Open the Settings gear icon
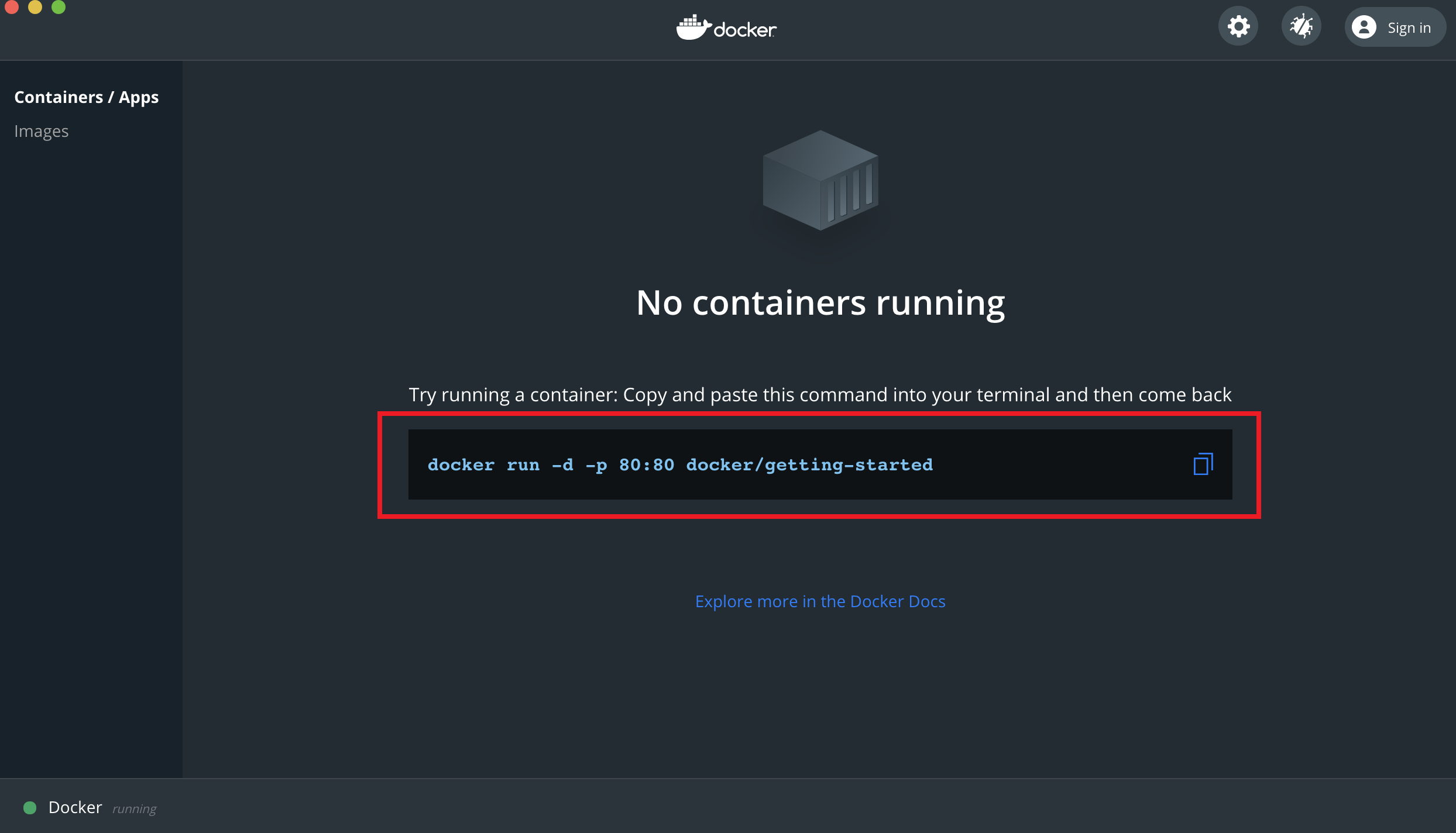This screenshot has width=1456, height=833. click(1238, 27)
